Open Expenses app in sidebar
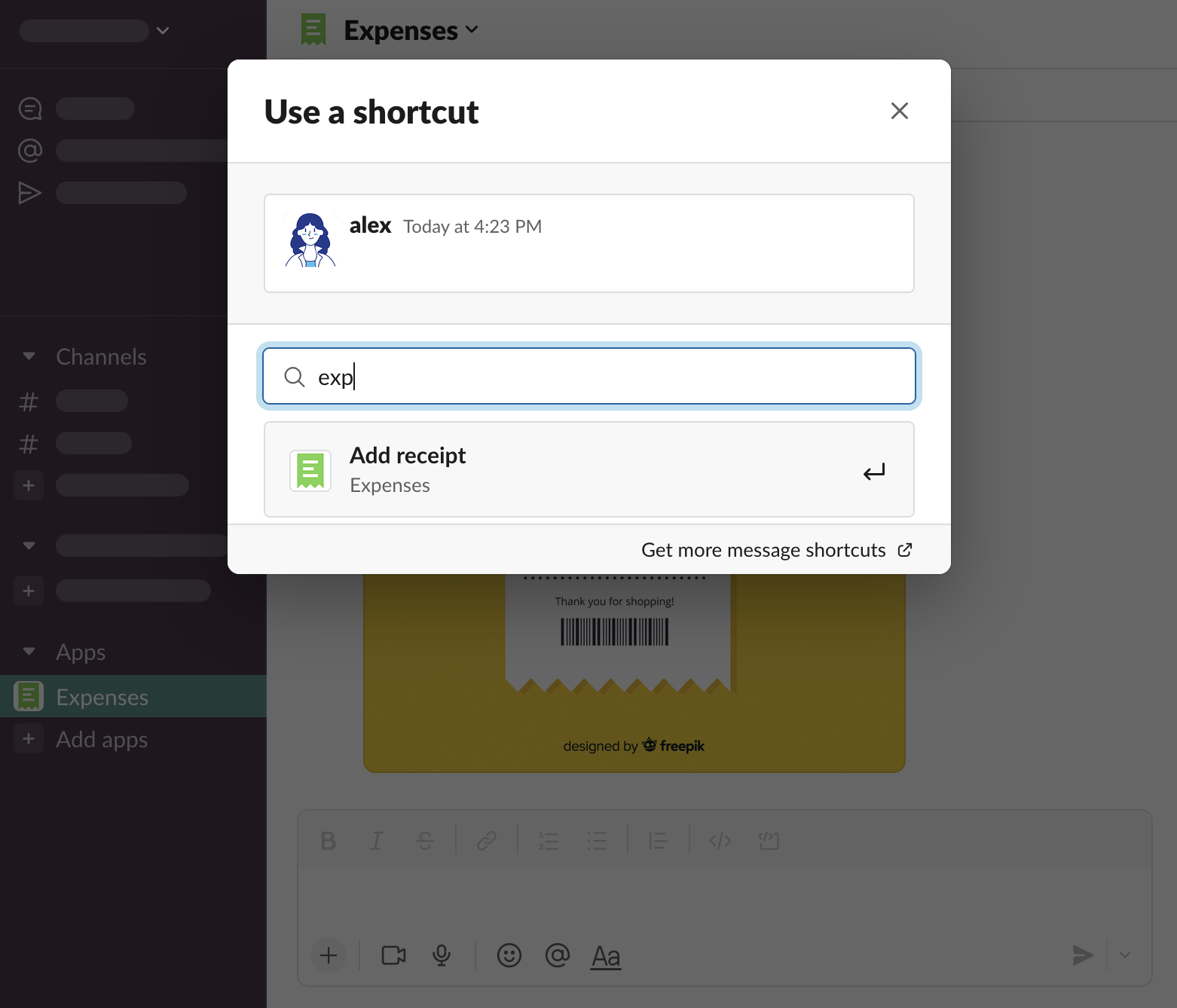This screenshot has height=1008, width=1177. click(x=102, y=697)
